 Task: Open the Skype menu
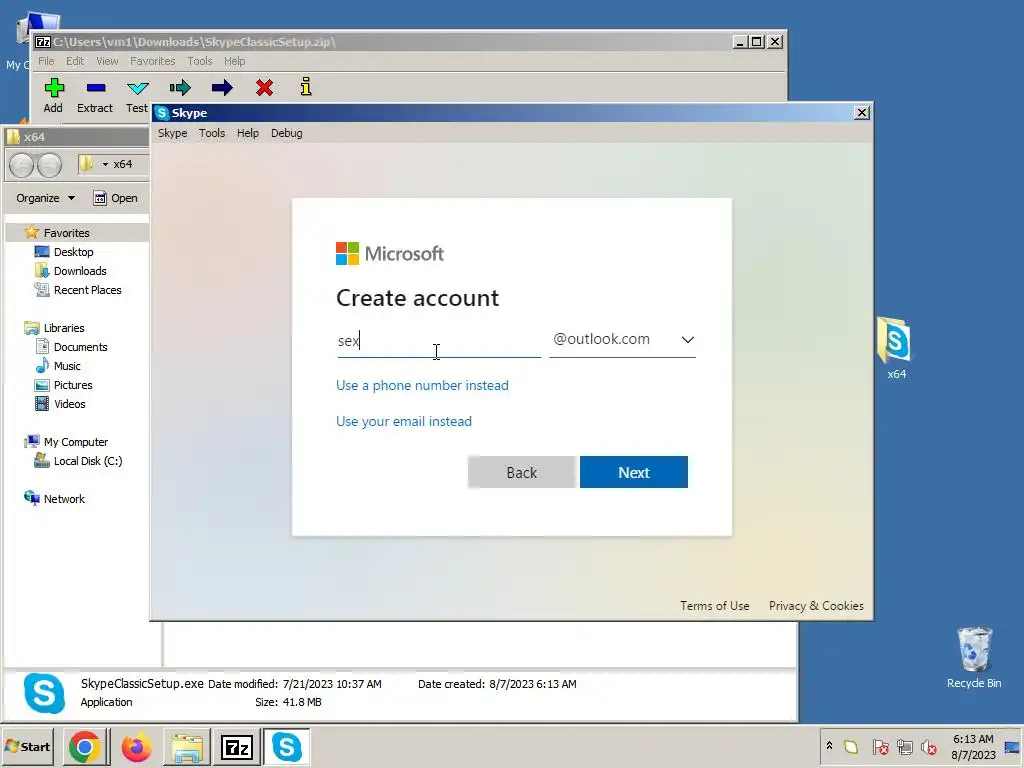(x=172, y=133)
